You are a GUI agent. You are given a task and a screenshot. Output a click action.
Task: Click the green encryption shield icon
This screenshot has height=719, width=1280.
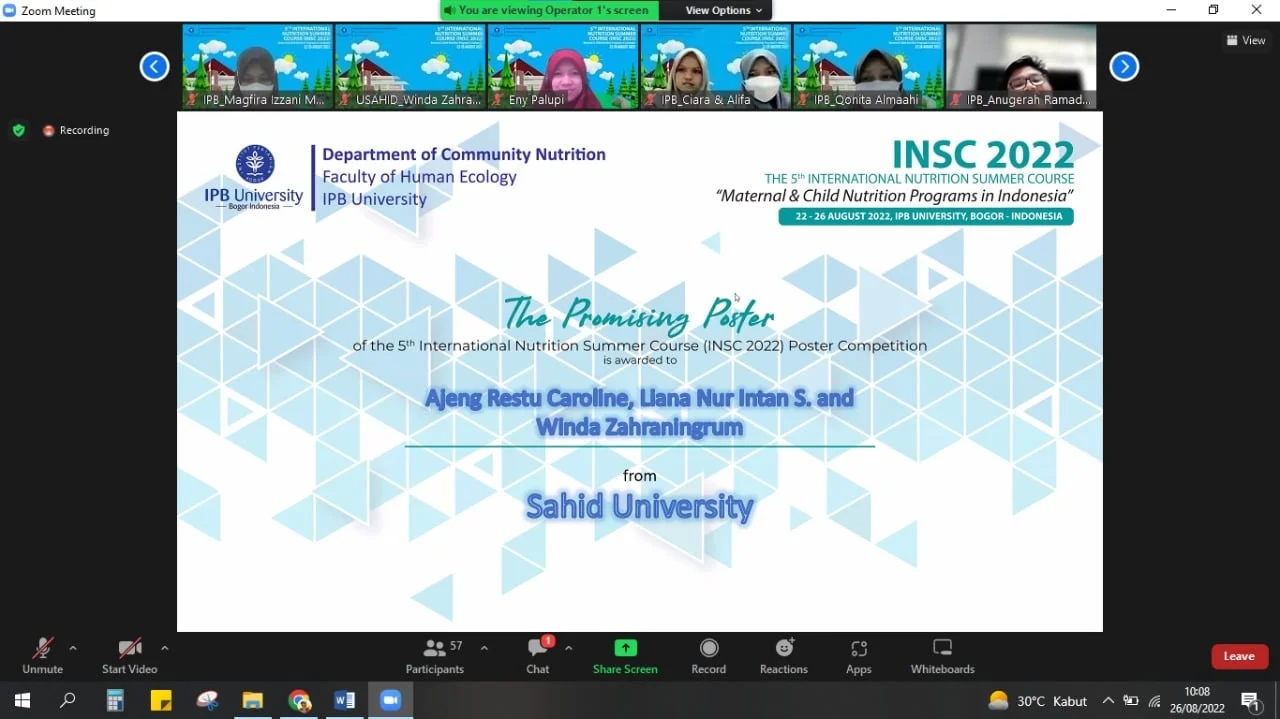click(x=18, y=130)
